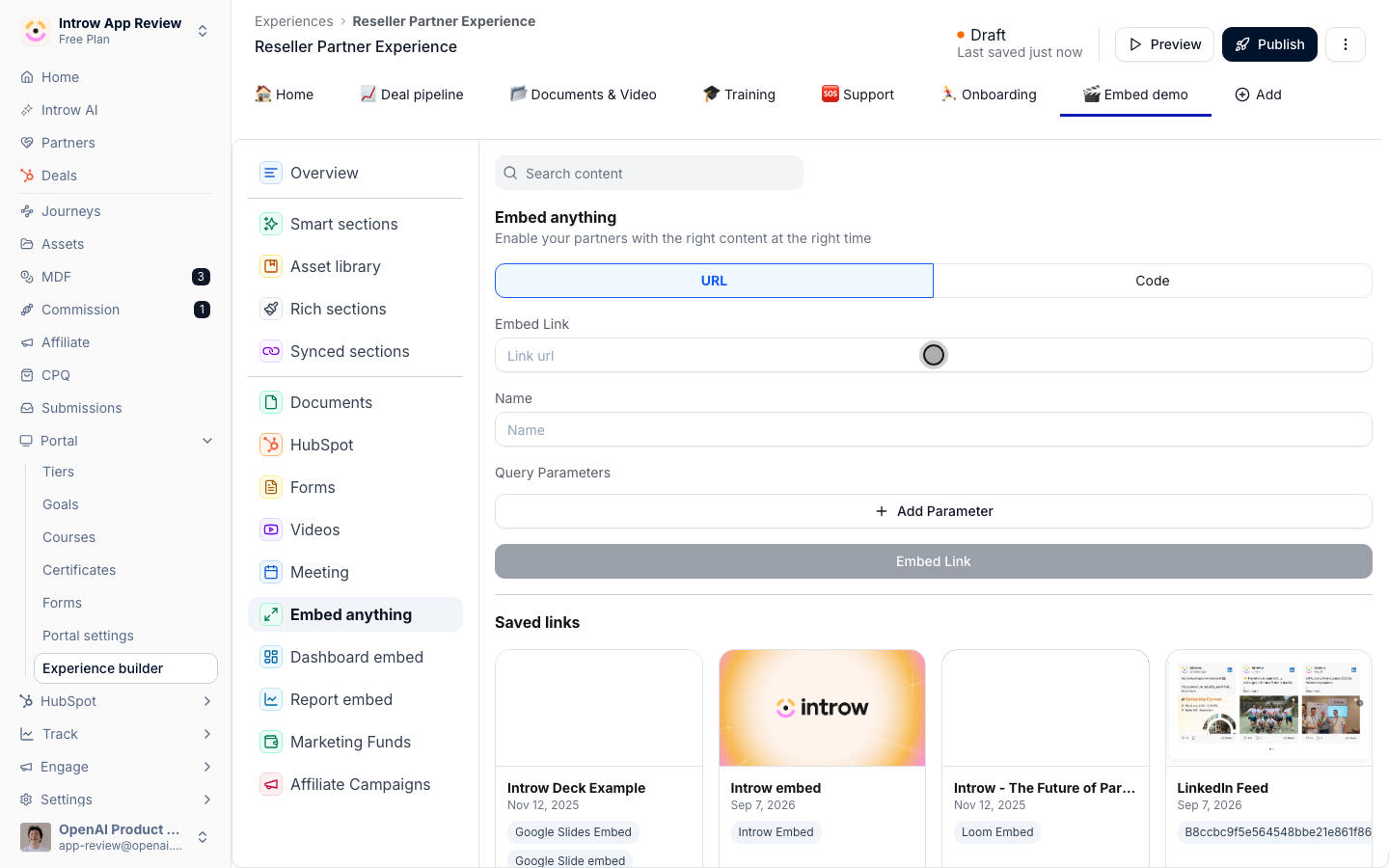This screenshot has height=868, width=1389.
Task: Select the Onboarding tab
Action: (x=989, y=95)
